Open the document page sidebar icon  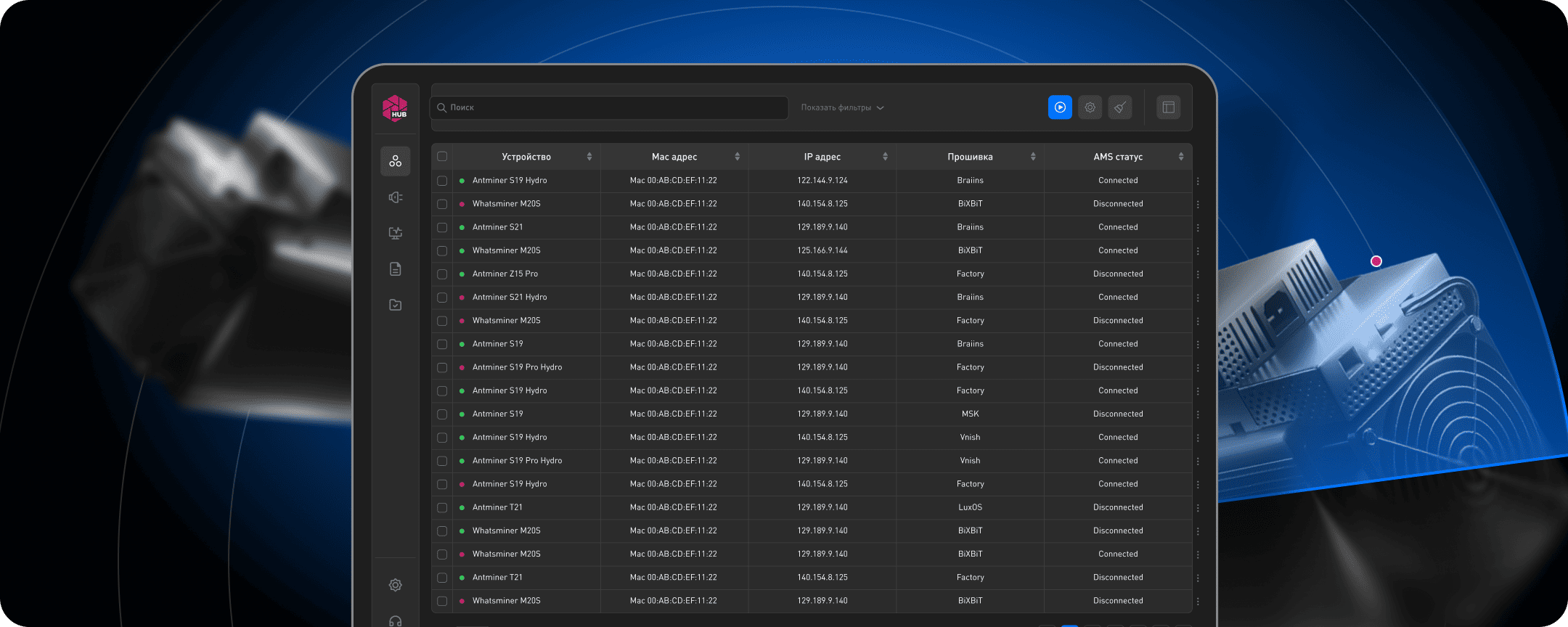(395, 269)
